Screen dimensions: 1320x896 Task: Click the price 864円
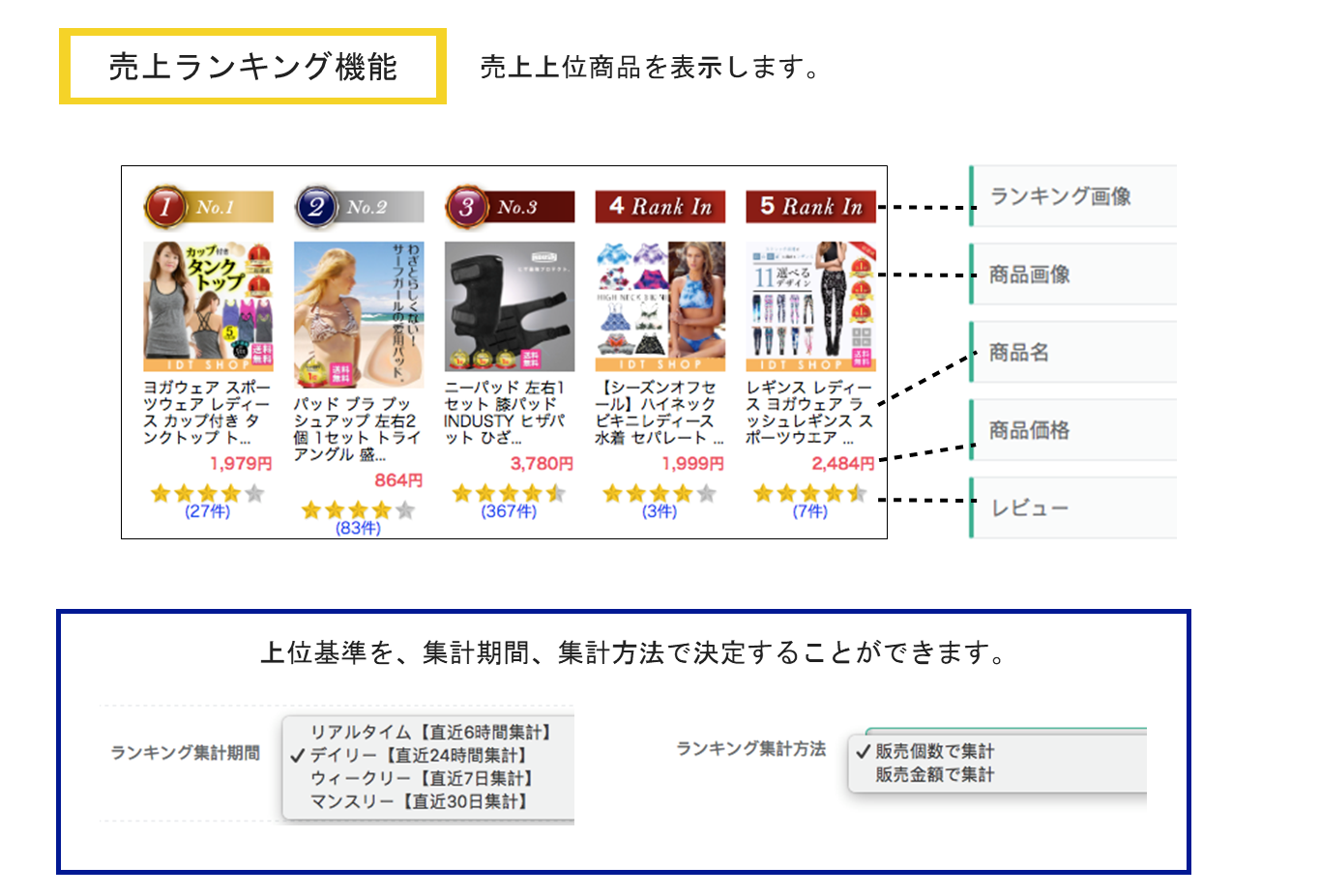pyautogui.click(x=398, y=480)
